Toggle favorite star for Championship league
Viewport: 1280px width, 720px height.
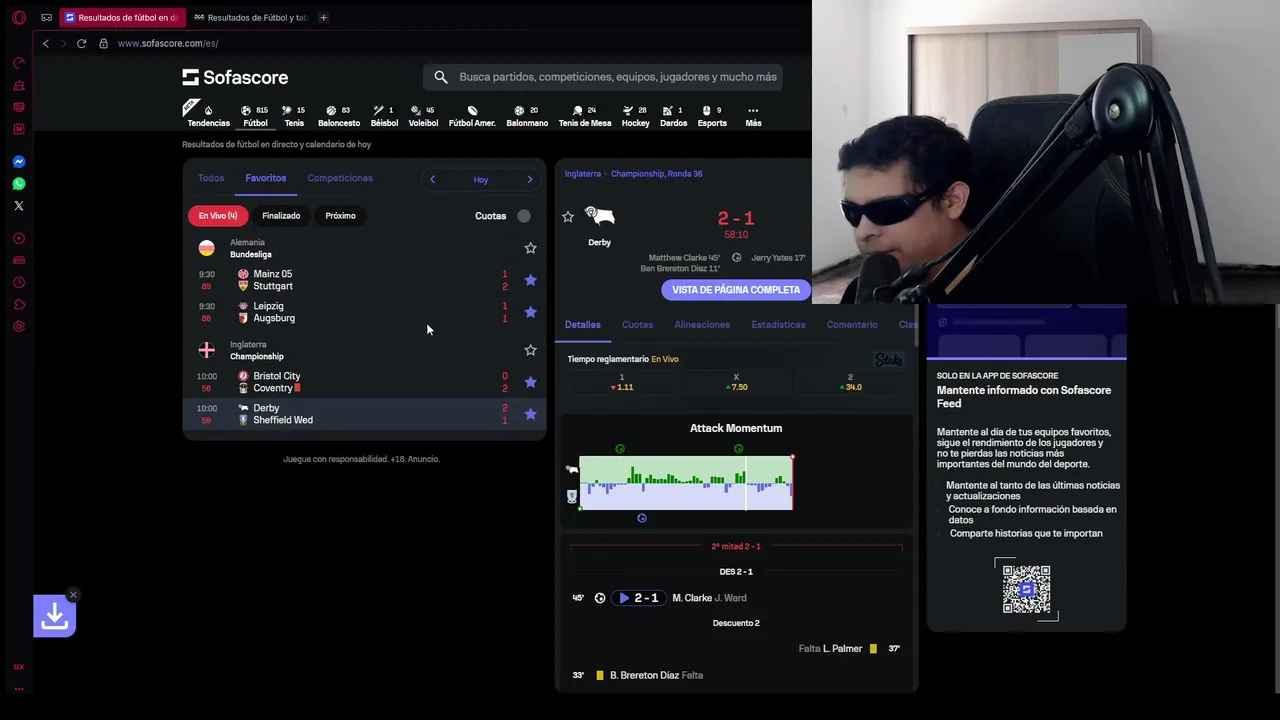[x=530, y=350]
